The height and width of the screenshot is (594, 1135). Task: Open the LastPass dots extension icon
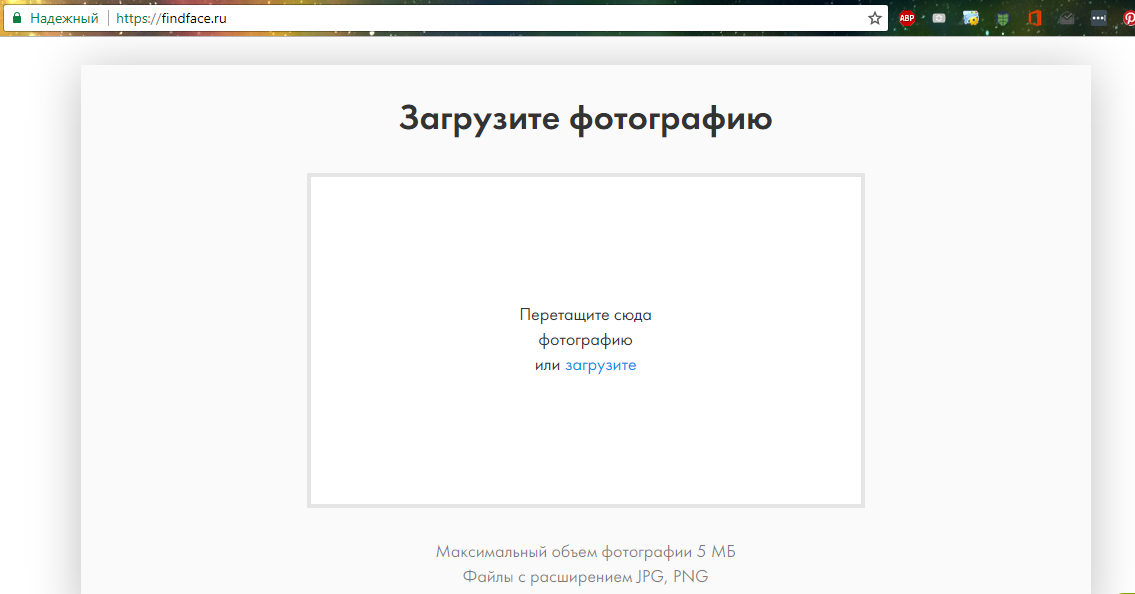point(1098,18)
